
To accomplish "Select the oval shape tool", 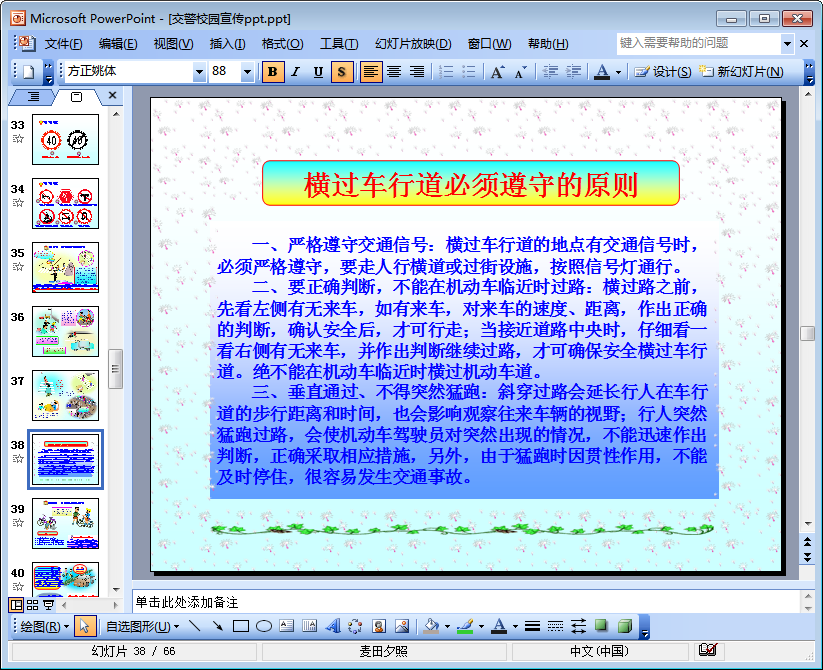I will 264,626.
